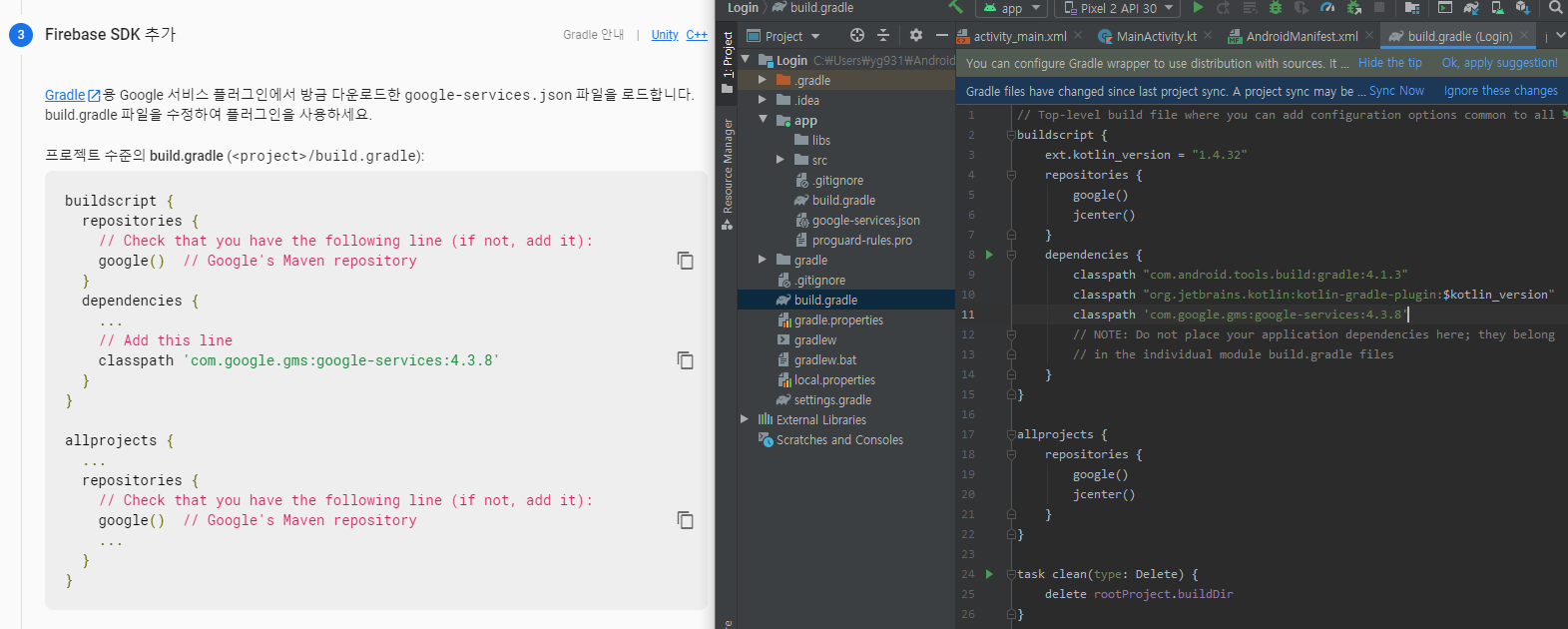The image size is (1568, 629).
Task: Click Ok, apply suggestion! link
Action: coord(1499,63)
